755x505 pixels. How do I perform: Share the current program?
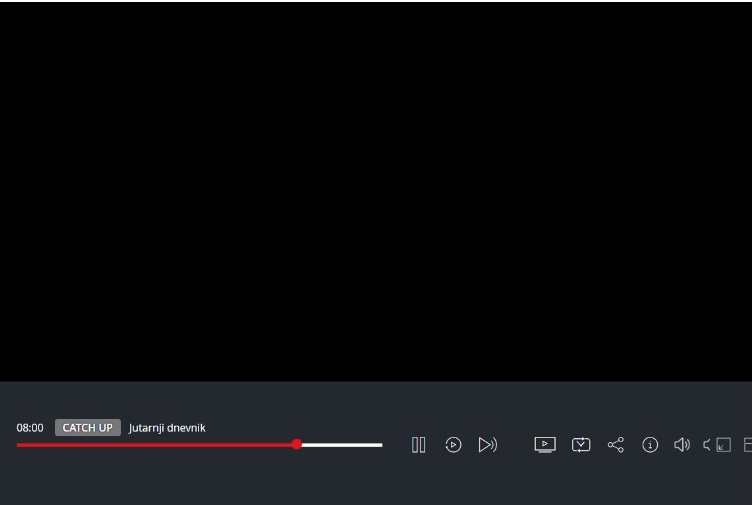coord(616,445)
